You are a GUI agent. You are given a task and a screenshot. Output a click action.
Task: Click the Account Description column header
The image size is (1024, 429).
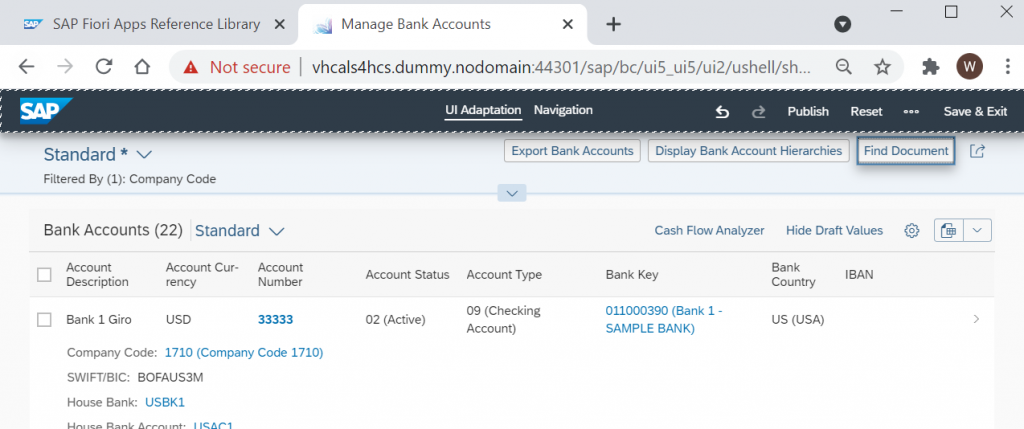(97, 275)
